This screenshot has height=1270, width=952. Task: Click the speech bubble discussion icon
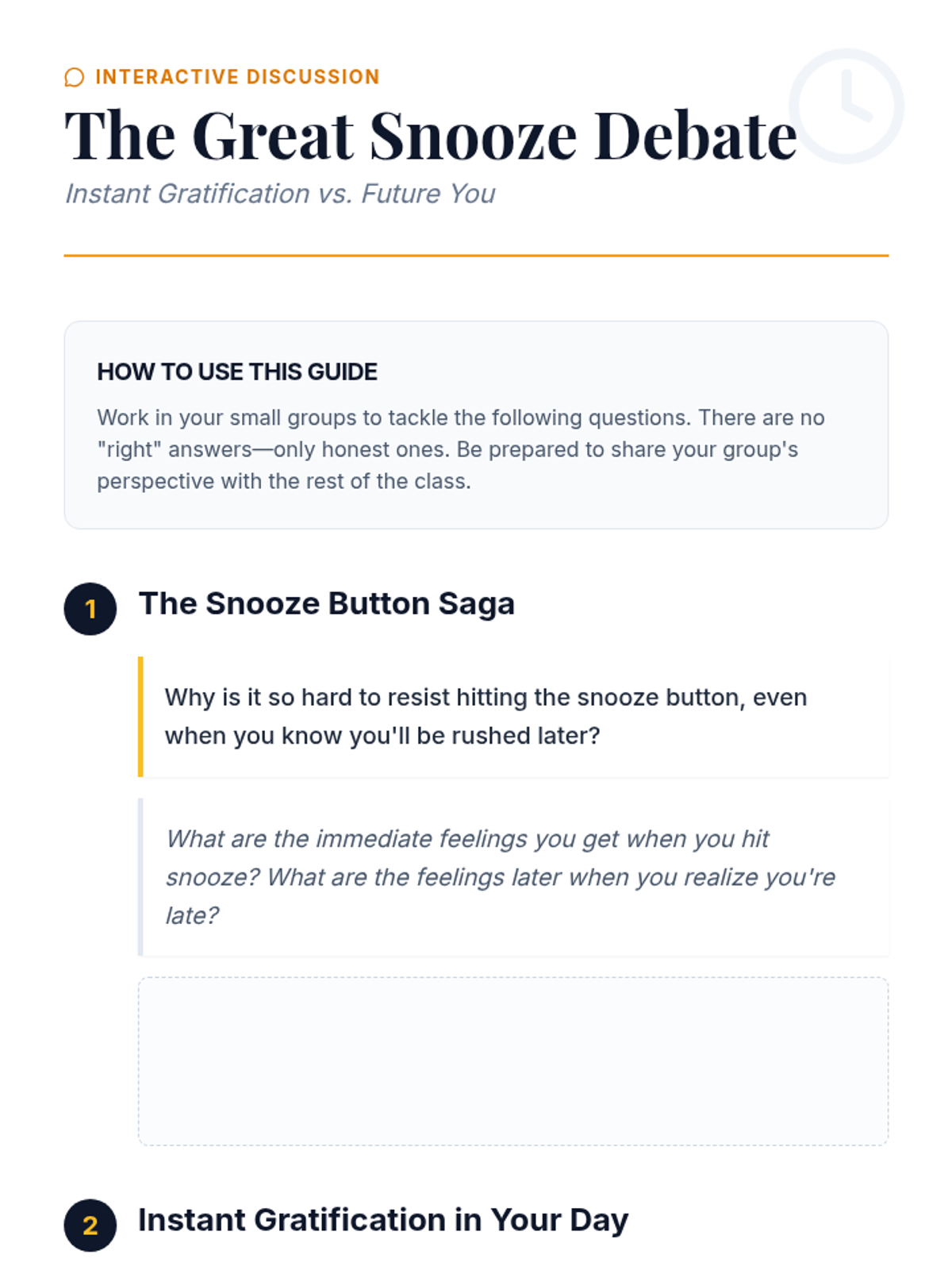74,77
